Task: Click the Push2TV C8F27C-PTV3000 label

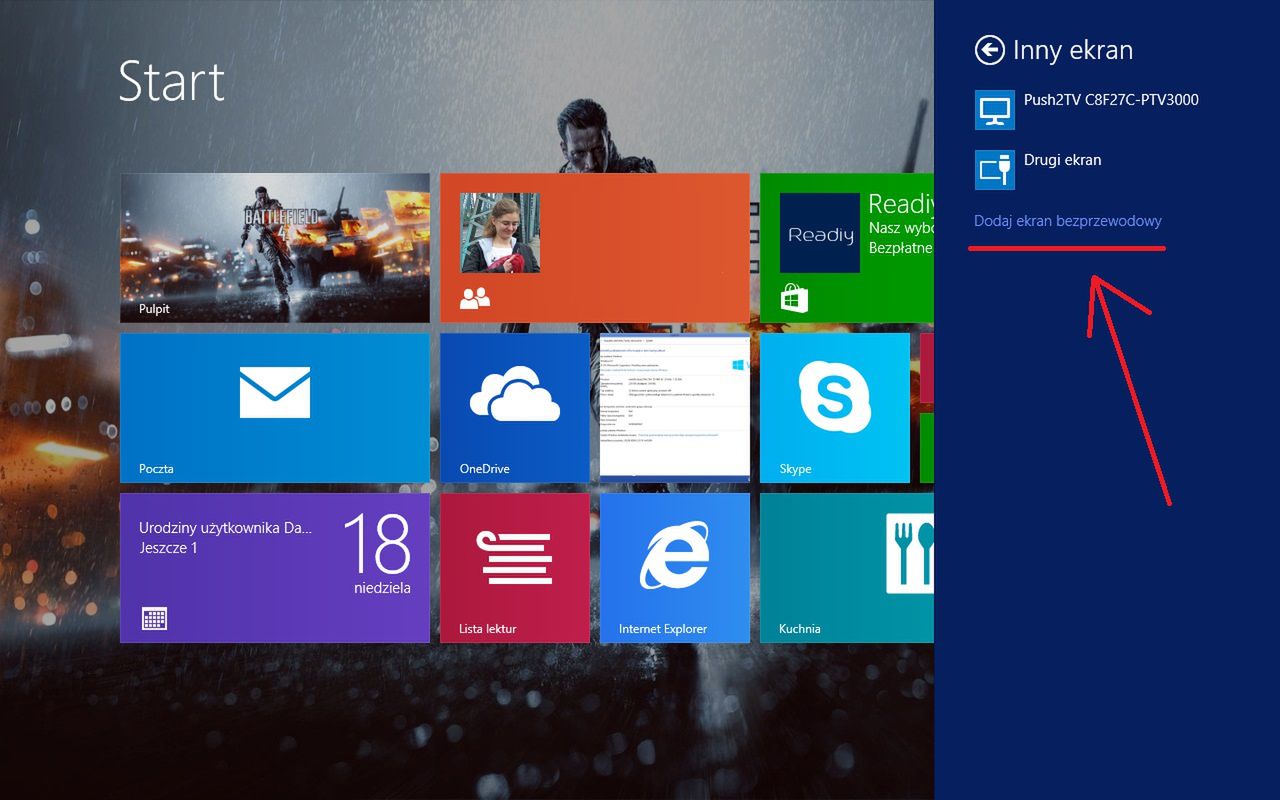Action: [1111, 100]
